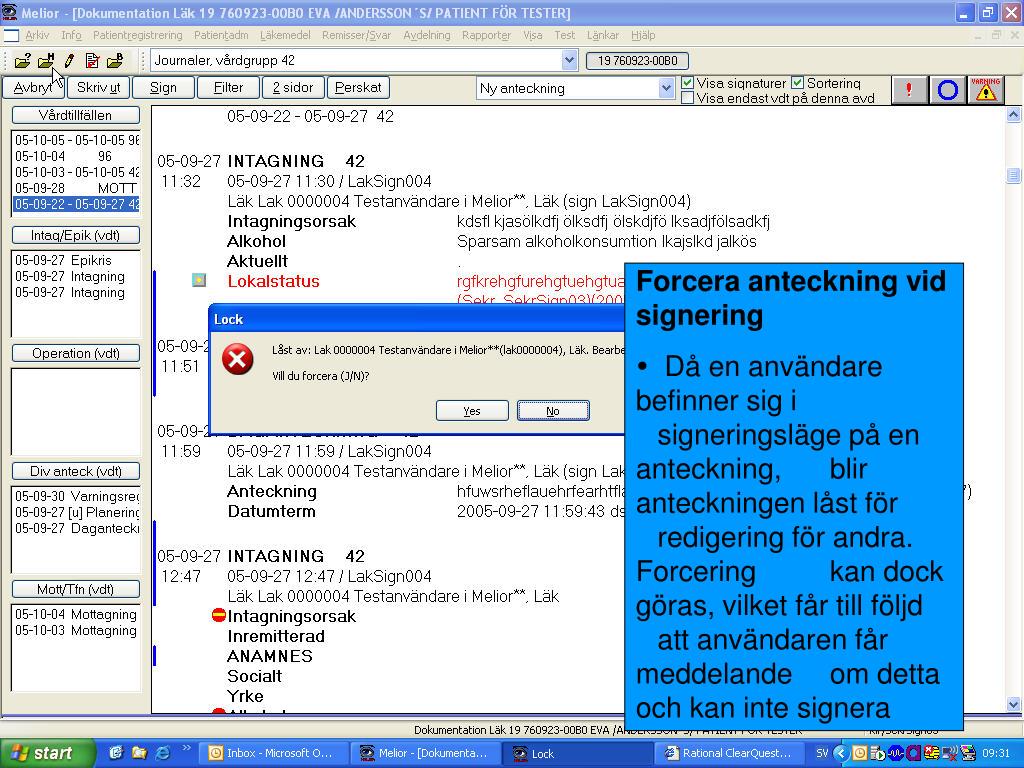
Task: Click the Vårdtillfällen header button
Action: click(76, 115)
